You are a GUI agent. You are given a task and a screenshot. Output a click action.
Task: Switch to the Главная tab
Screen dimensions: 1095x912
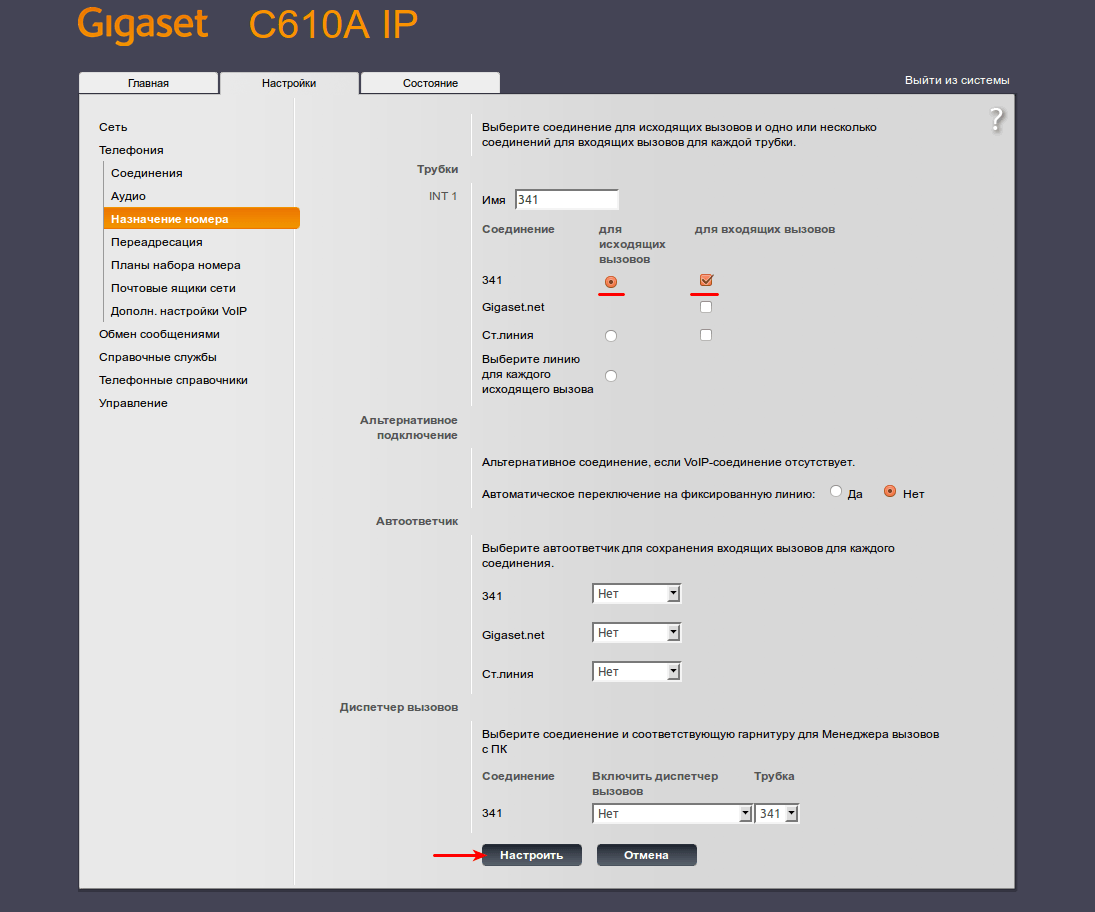148,83
